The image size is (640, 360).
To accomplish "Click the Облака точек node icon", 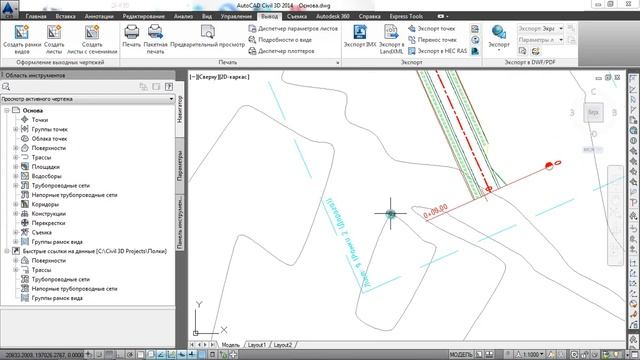I will coord(24,138).
